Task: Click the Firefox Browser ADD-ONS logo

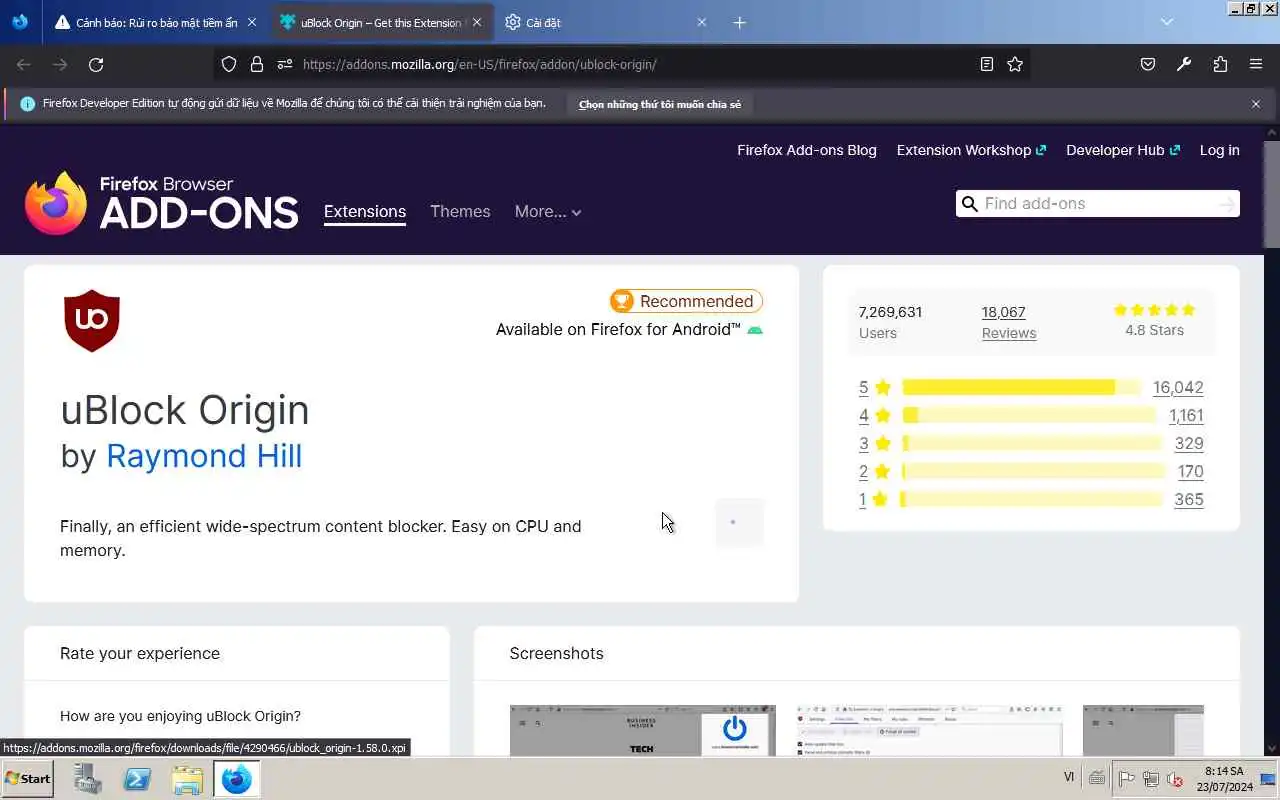Action: tap(161, 203)
